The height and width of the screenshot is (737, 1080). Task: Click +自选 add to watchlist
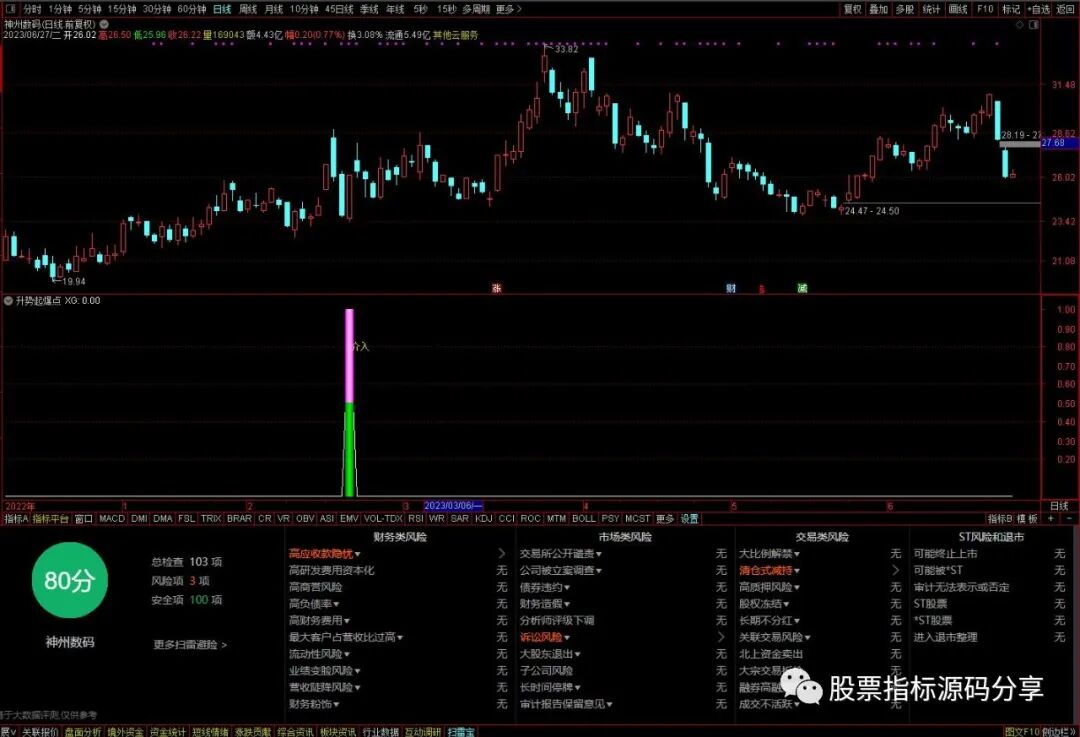click(1039, 9)
